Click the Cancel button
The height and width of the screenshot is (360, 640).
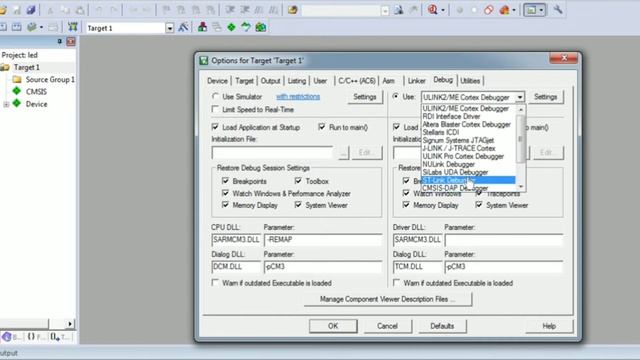387,326
